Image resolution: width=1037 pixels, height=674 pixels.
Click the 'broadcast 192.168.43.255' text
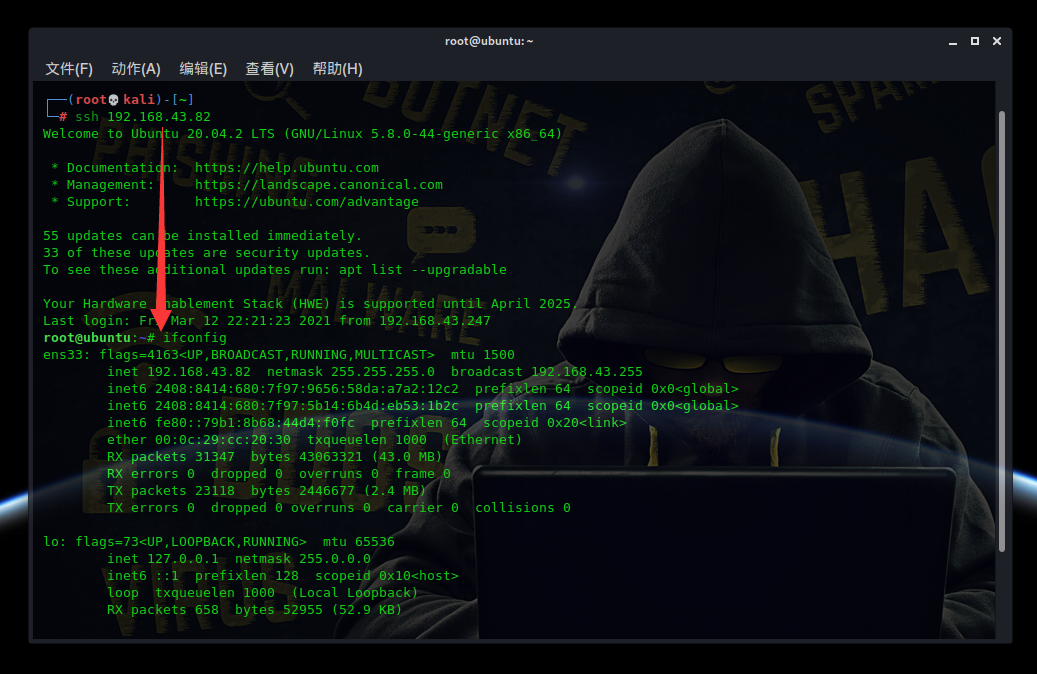(546, 372)
